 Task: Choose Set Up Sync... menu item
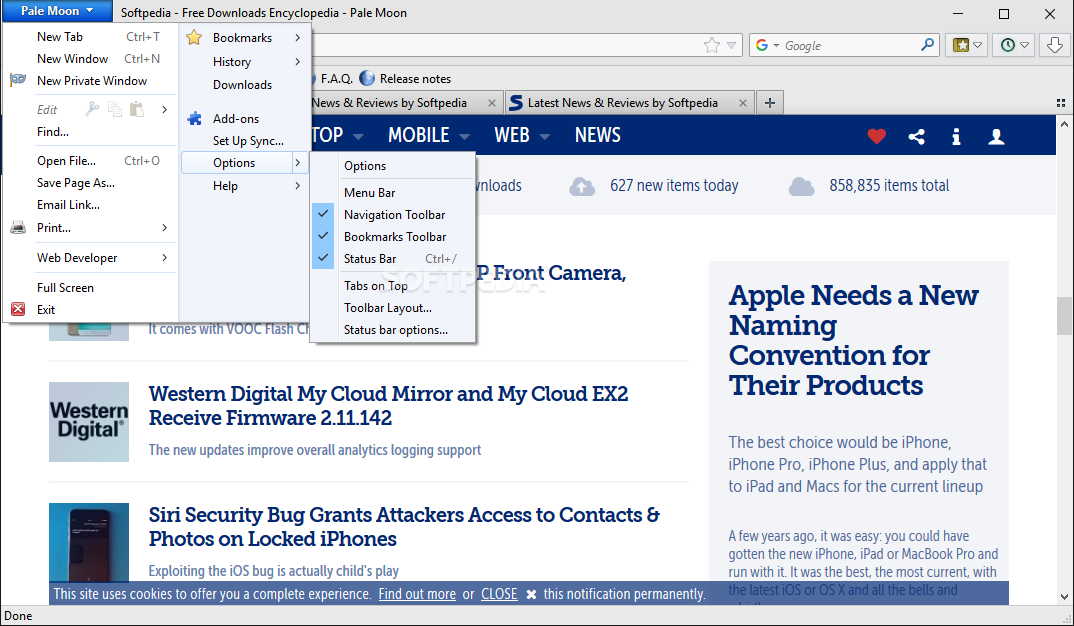[245, 140]
